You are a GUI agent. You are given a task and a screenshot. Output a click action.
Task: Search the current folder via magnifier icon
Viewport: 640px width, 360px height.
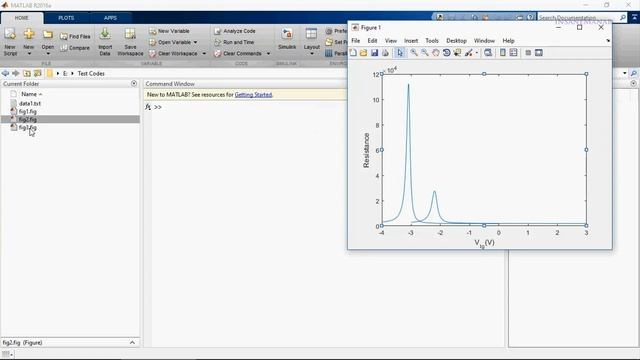click(x=633, y=73)
